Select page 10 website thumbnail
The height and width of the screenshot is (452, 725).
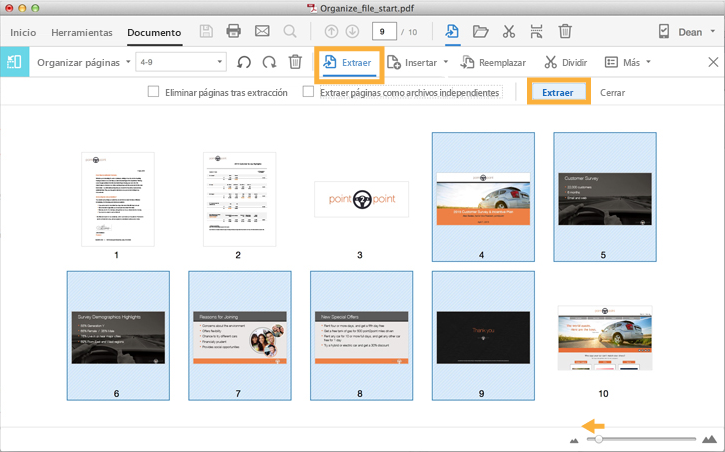(605, 338)
